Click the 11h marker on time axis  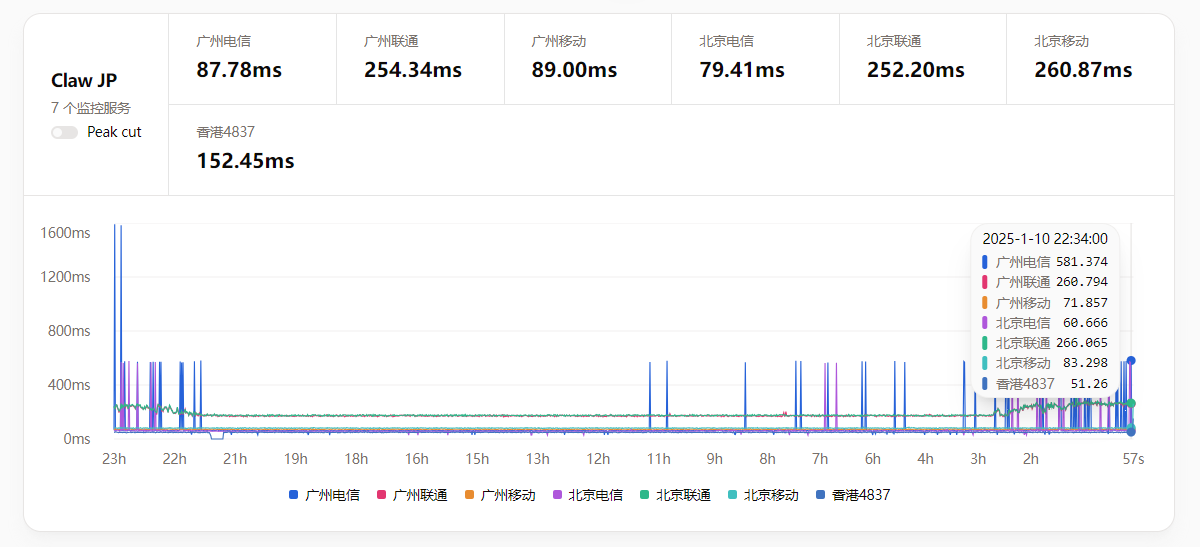coord(658,459)
